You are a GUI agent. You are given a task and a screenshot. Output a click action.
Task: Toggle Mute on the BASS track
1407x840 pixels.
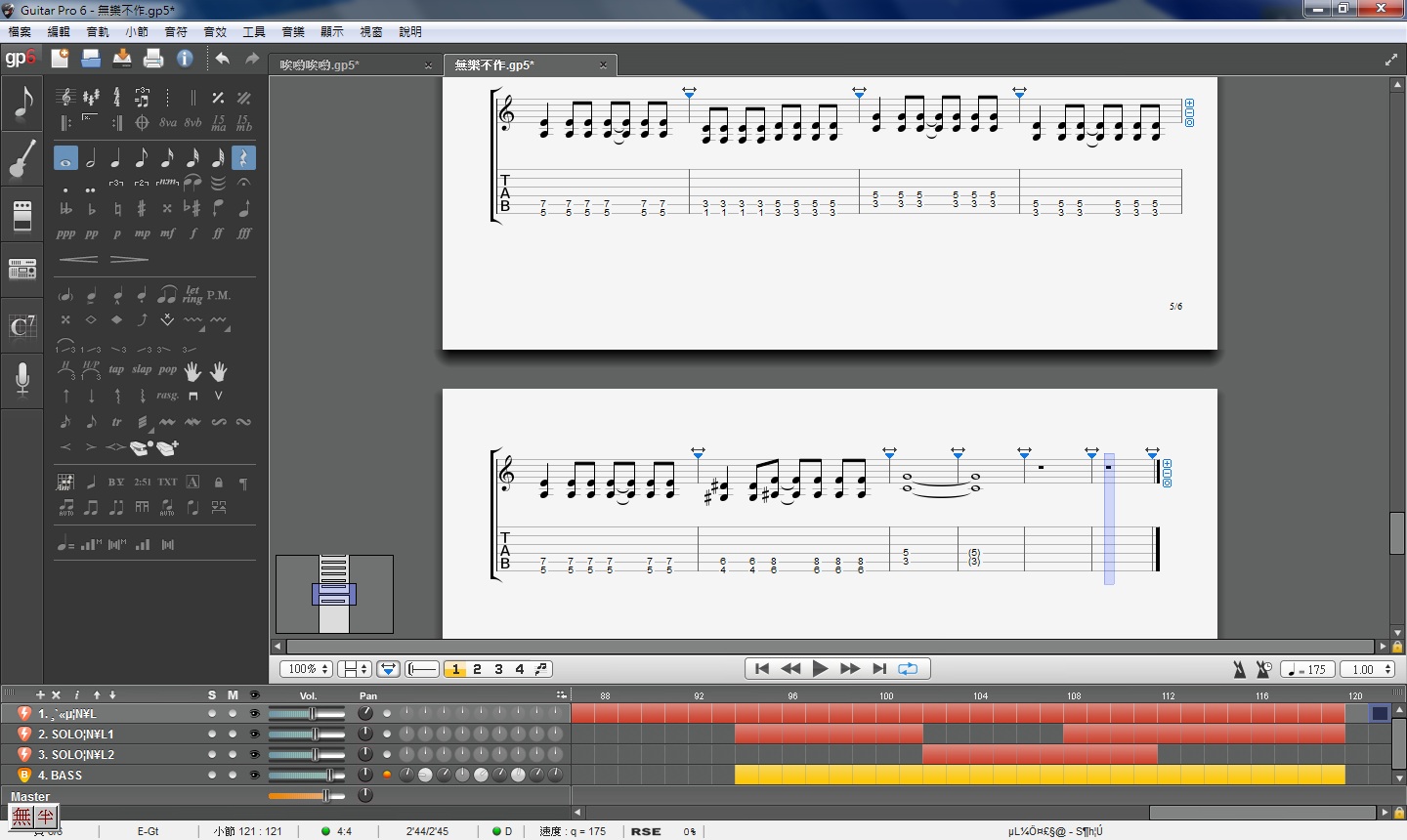[x=233, y=775]
